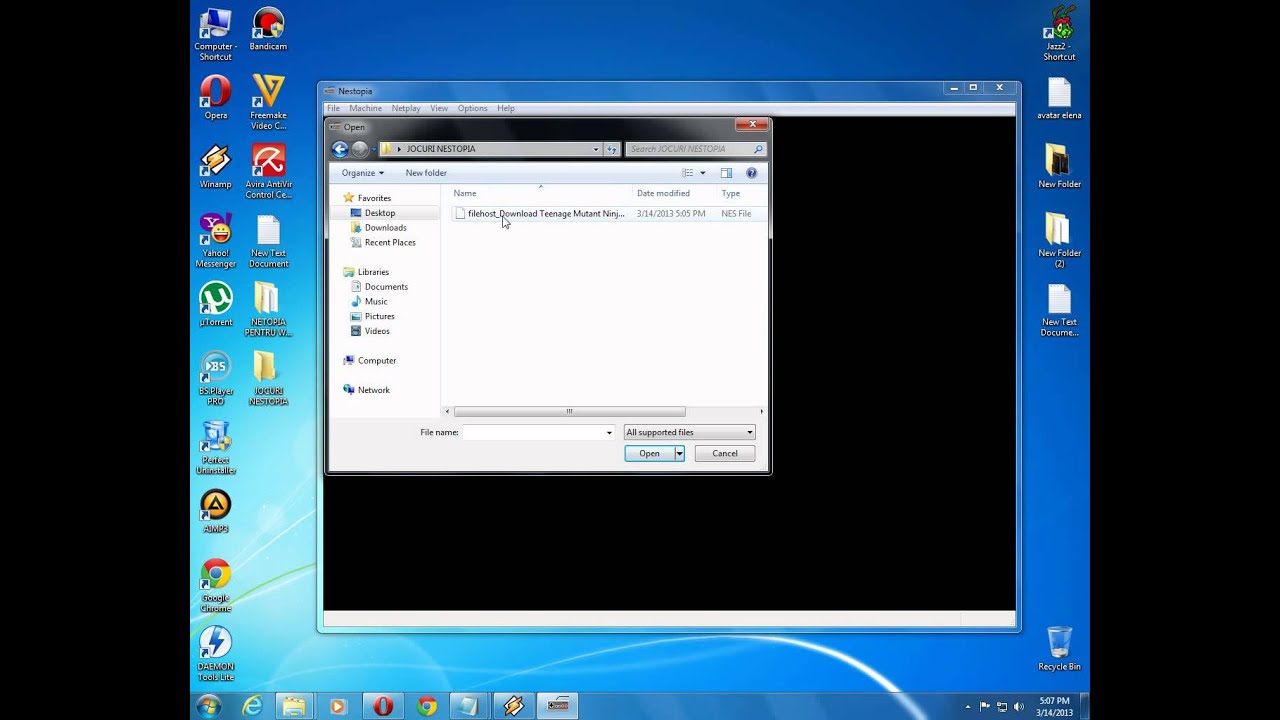This screenshot has width=1280, height=720.
Task: Open the Machine menu in Nestopia
Action: [x=365, y=108]
